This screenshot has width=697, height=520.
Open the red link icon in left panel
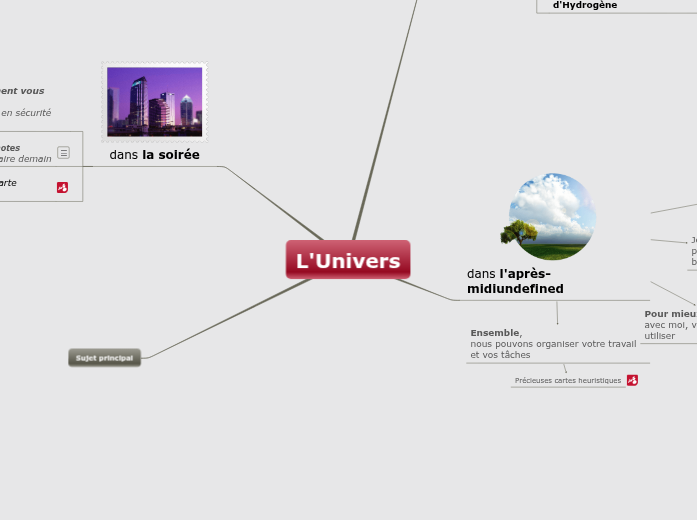[62, 187]
